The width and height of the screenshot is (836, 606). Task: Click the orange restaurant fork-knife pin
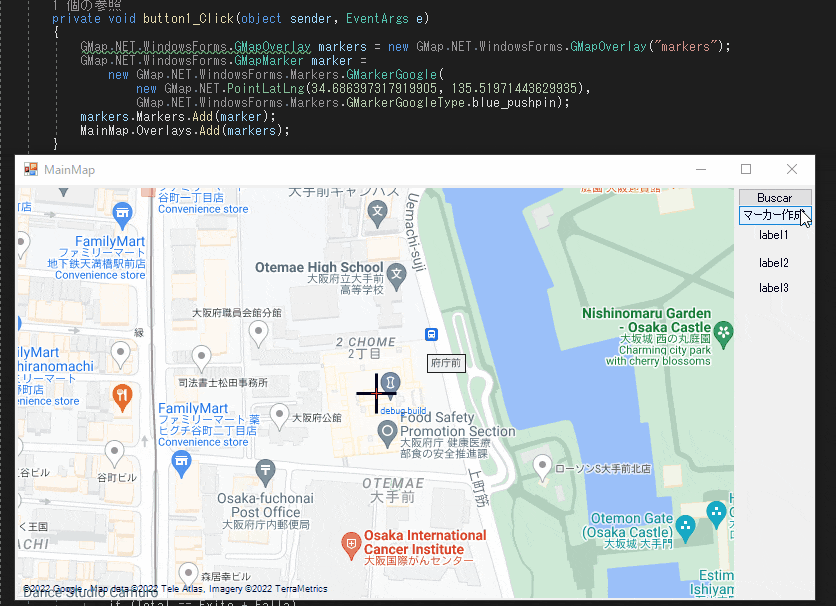[122, 398]
